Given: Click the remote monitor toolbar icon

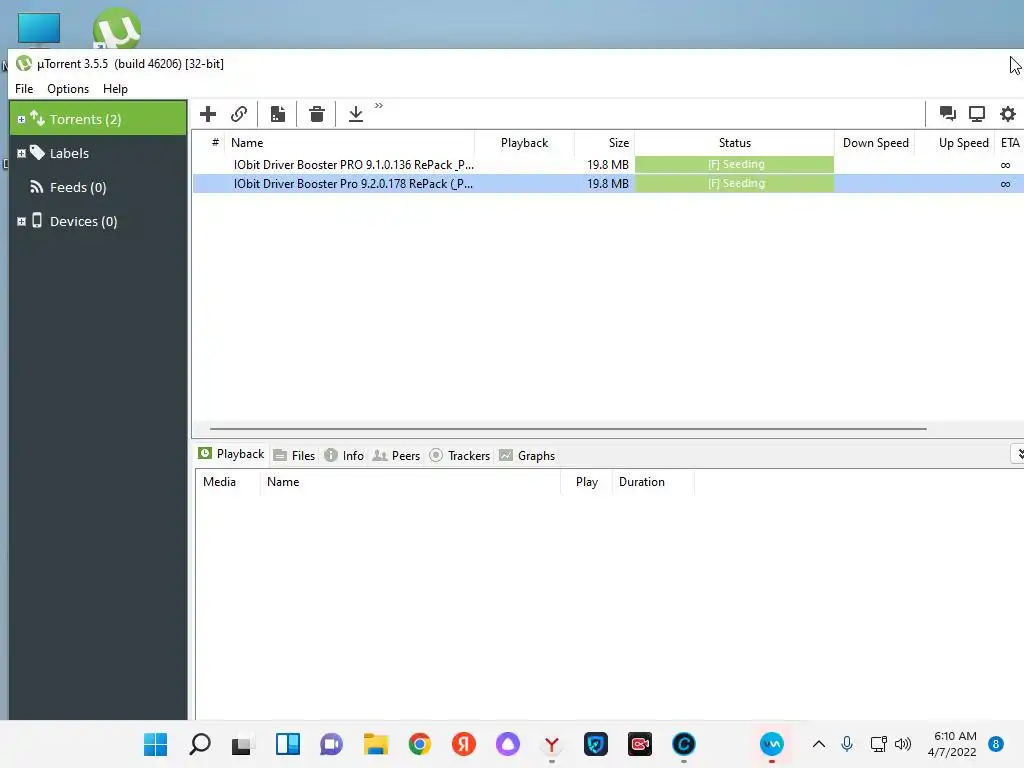Looking at the screenshot, I should 977,114.
